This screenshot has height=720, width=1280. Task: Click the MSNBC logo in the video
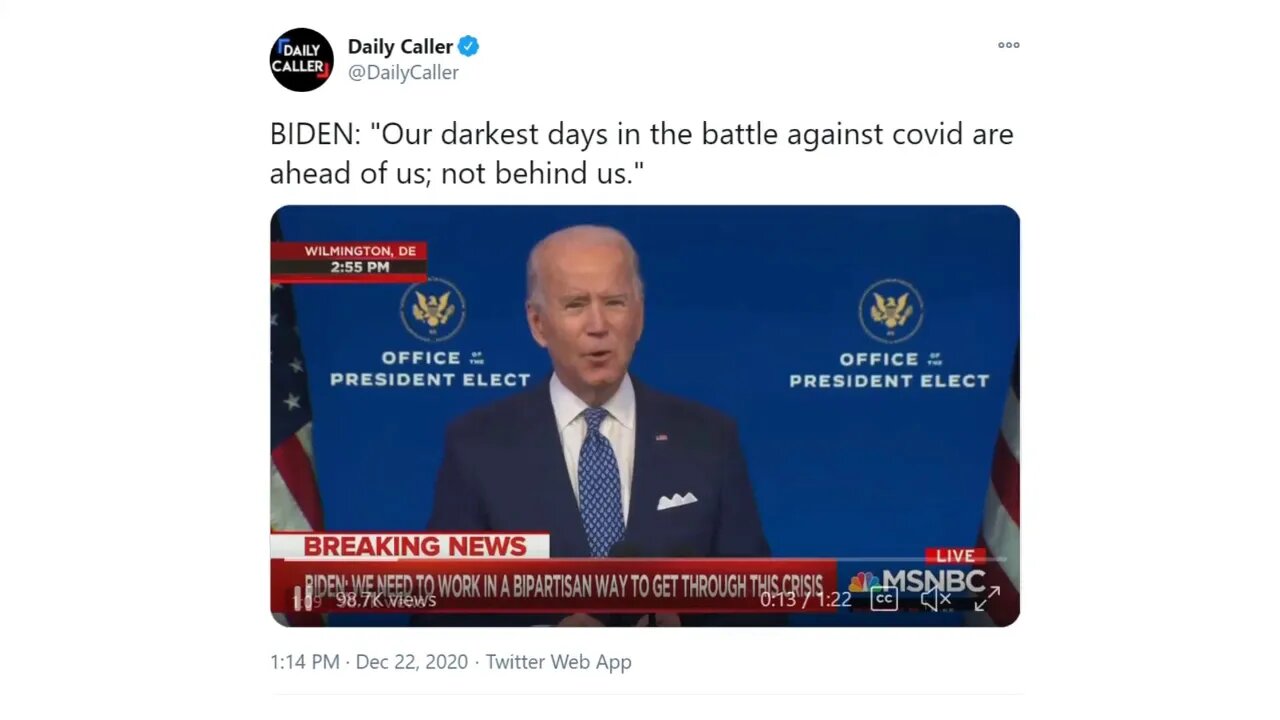coord(917,582)
